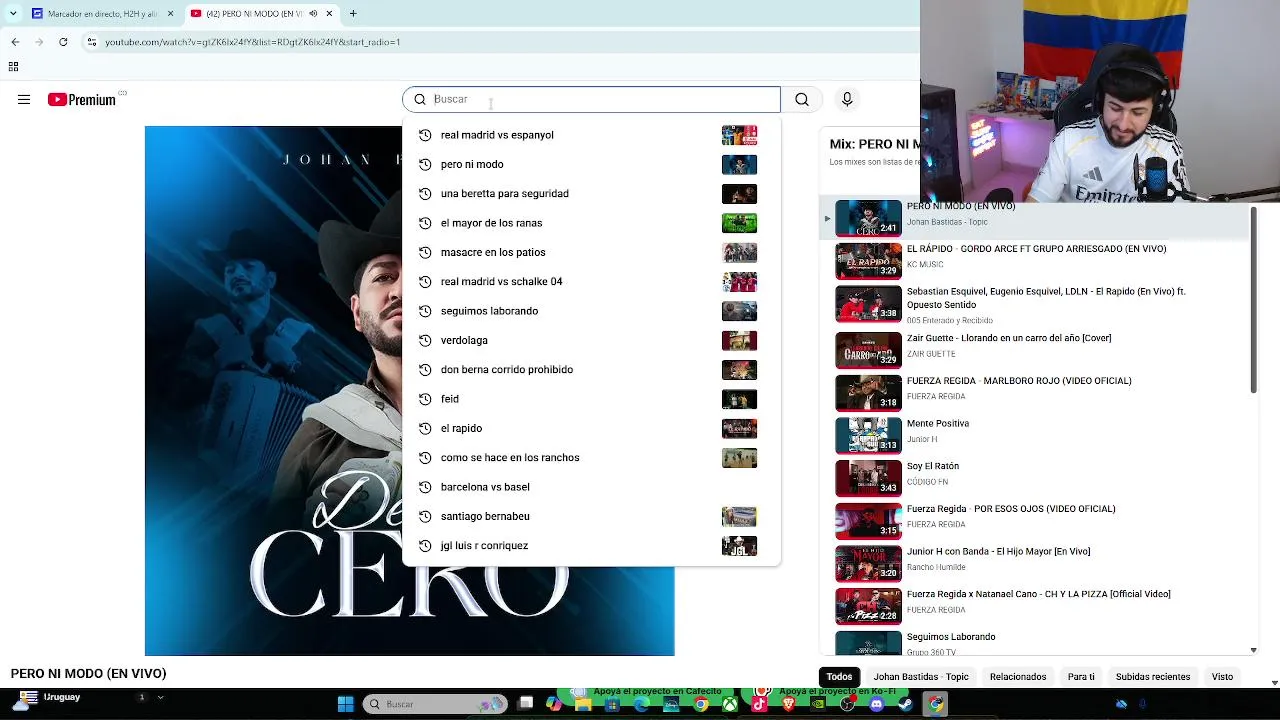Image resolution: width=1280 pixels, height=720 pixels.
Task: Go back to the previous page
Action: tap(15, 42)
